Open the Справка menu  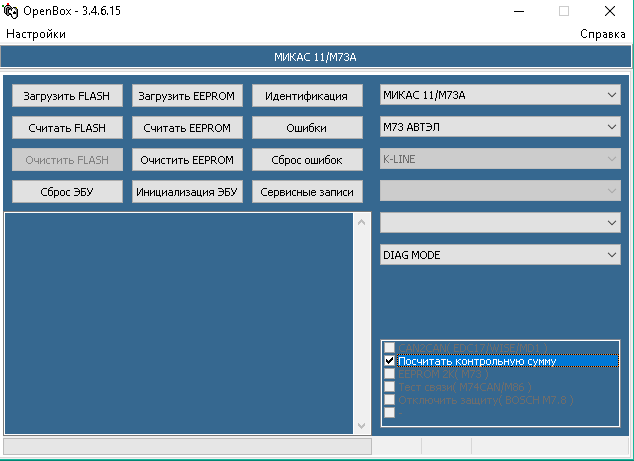[x=603, y=34]
